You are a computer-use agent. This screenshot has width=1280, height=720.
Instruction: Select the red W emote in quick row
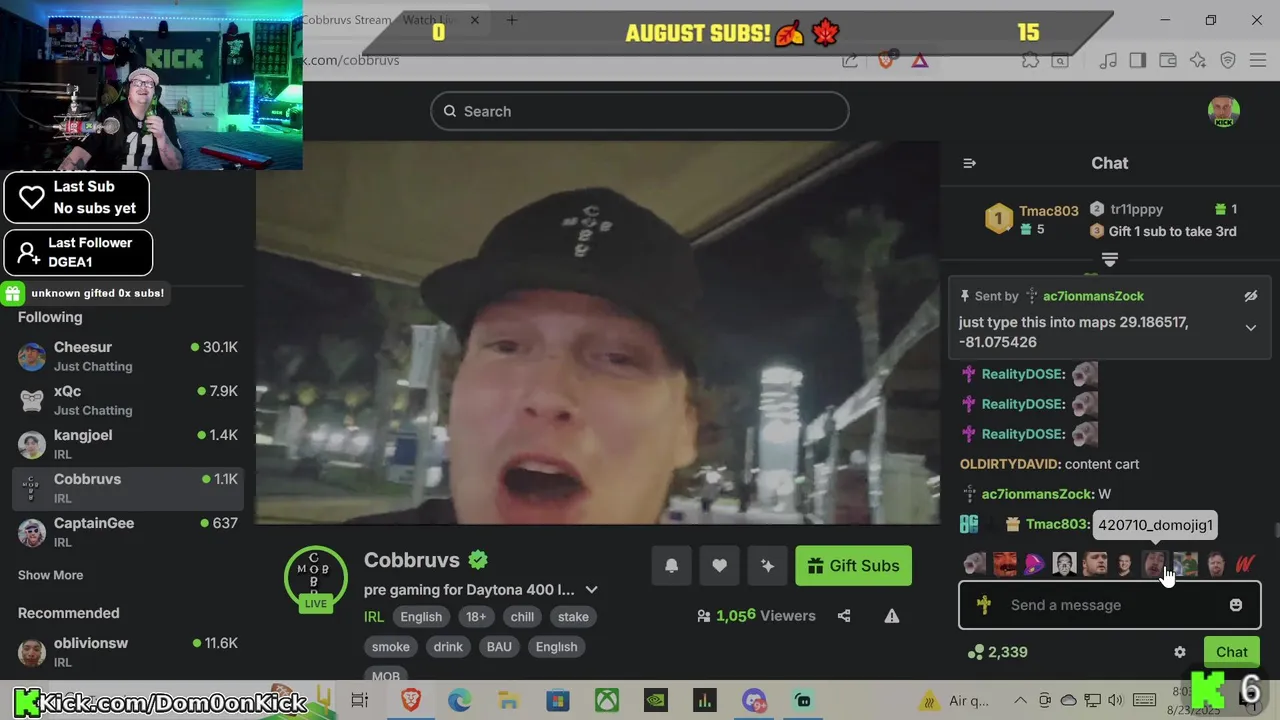coord(1245,564)
